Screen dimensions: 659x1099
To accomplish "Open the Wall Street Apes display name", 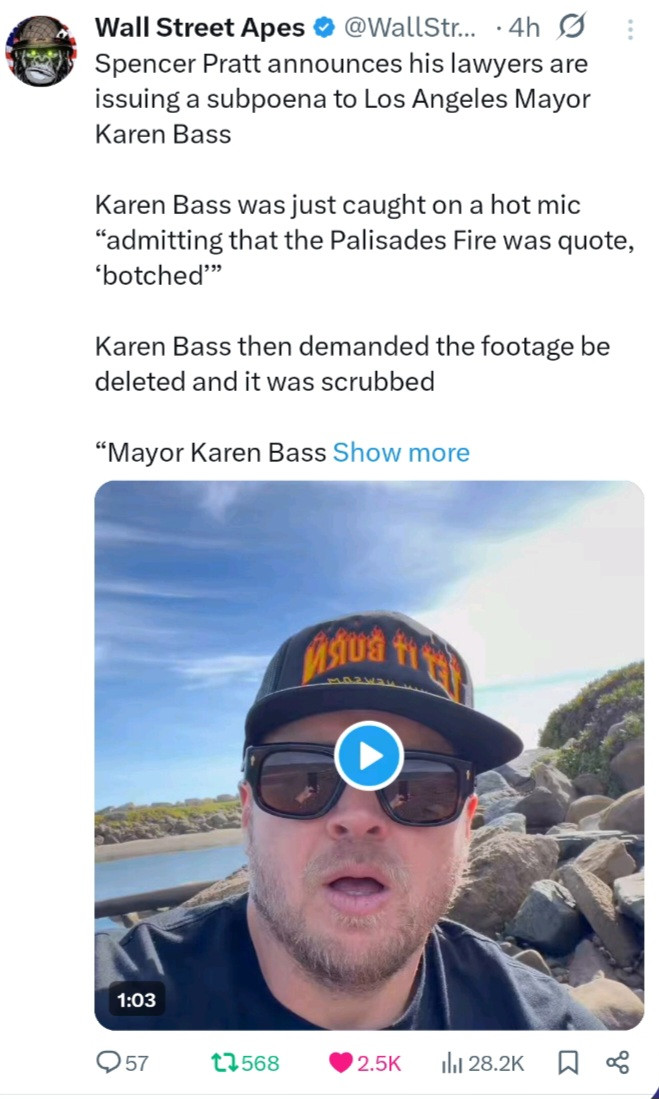I will pos(200,28).
